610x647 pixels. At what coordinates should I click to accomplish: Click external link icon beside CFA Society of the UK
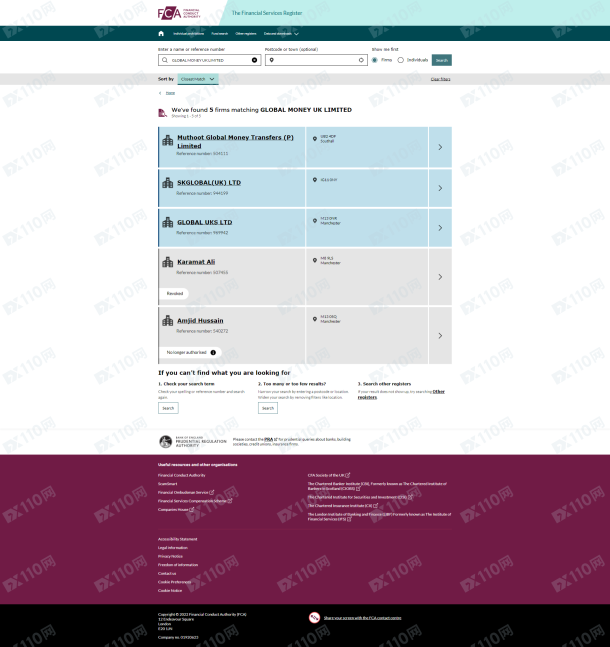click(348, 475)
